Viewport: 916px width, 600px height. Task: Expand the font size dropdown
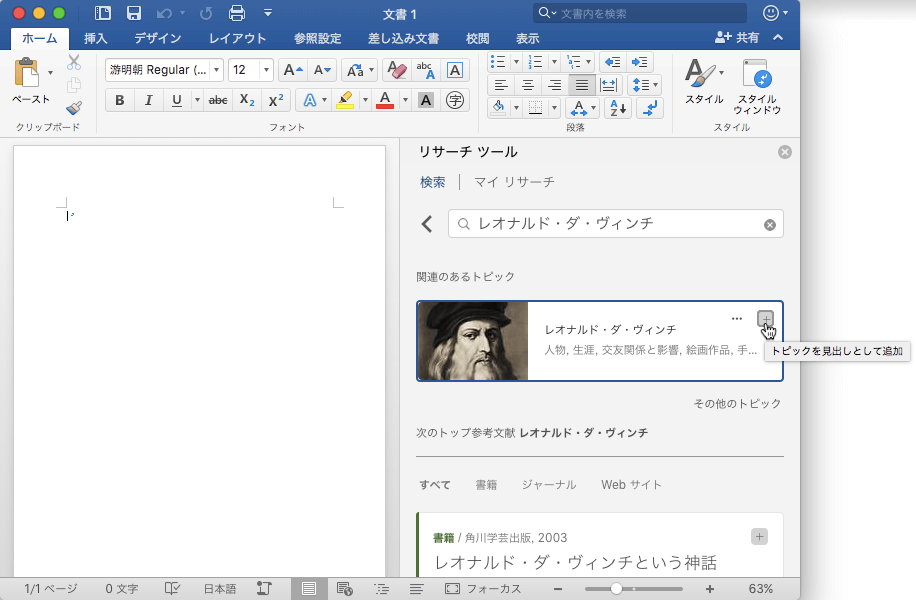pos(266,70)
